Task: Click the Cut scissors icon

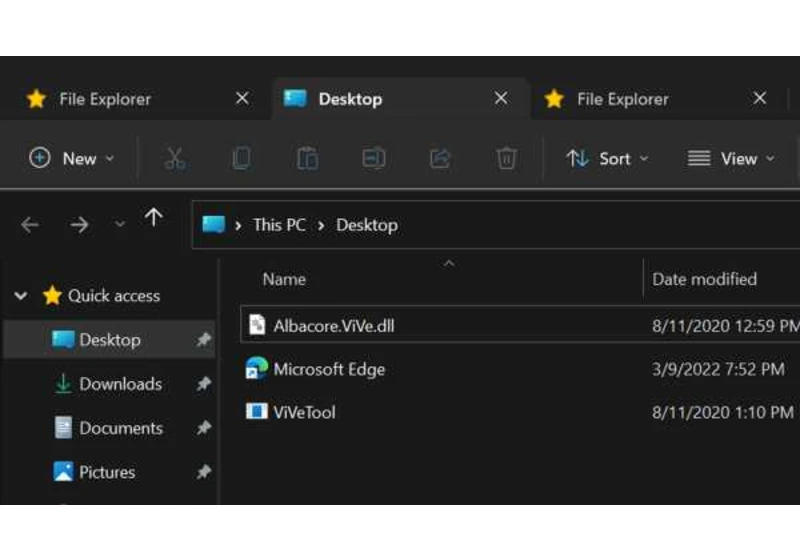Action: click(x=175, y=159)
